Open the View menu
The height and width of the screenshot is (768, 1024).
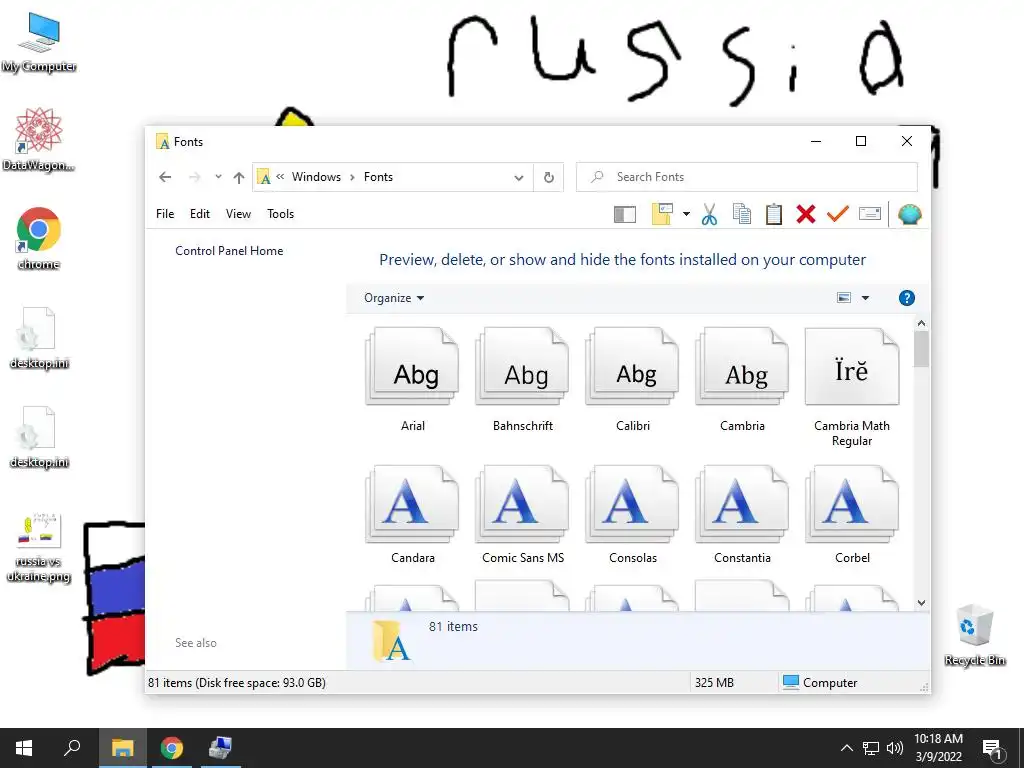pos(238,214)
